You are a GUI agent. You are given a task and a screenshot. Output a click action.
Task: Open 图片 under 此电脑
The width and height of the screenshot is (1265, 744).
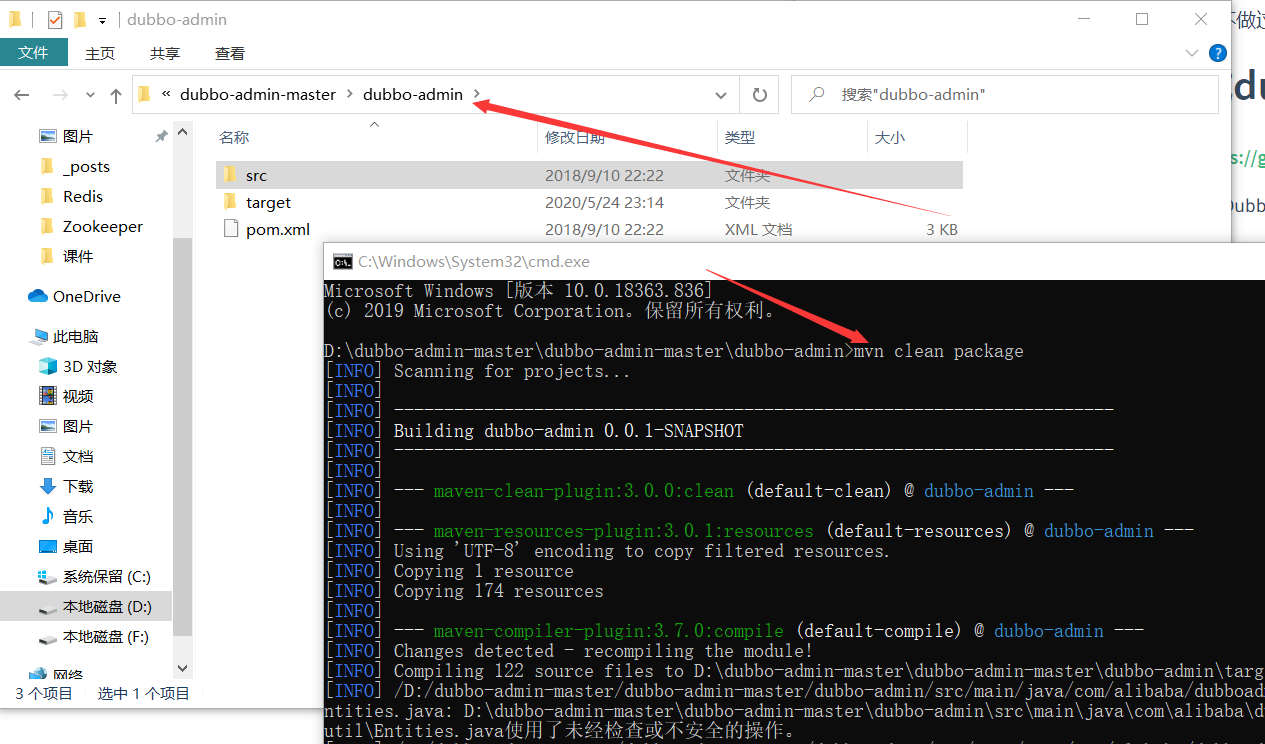pos(78,426)
